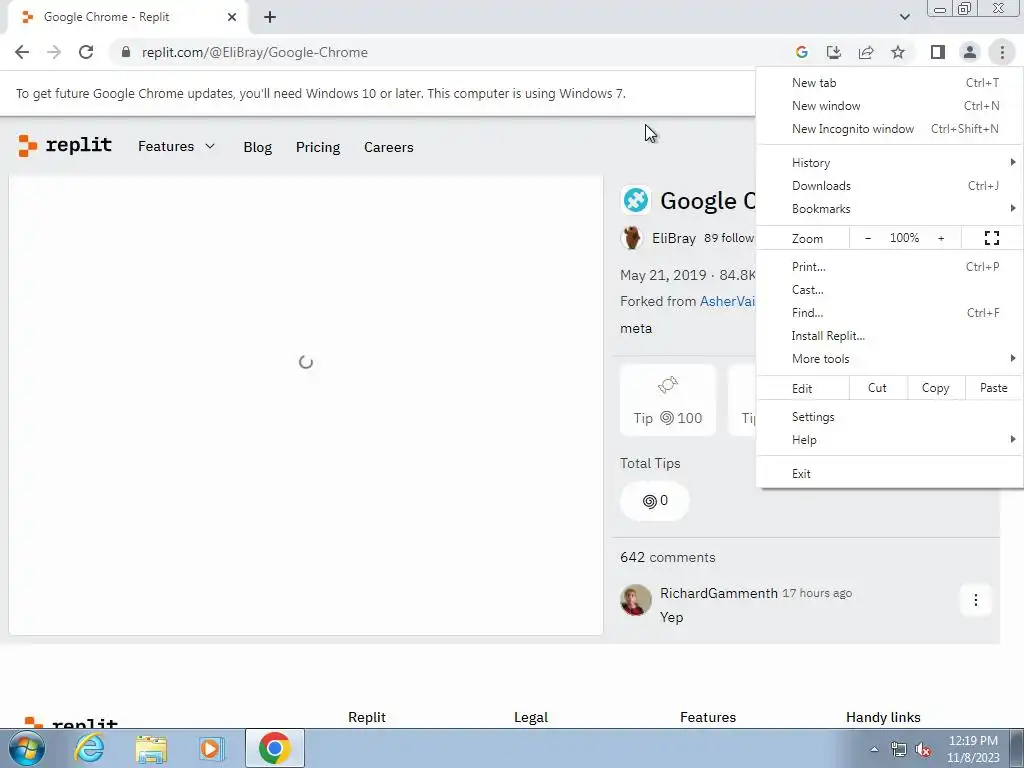
Task: Open the EliBray username link
Action: click(674, 238)
